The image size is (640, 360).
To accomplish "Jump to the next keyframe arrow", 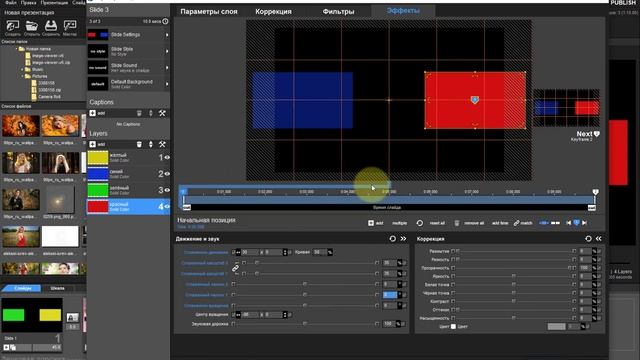I will point(584,223).
